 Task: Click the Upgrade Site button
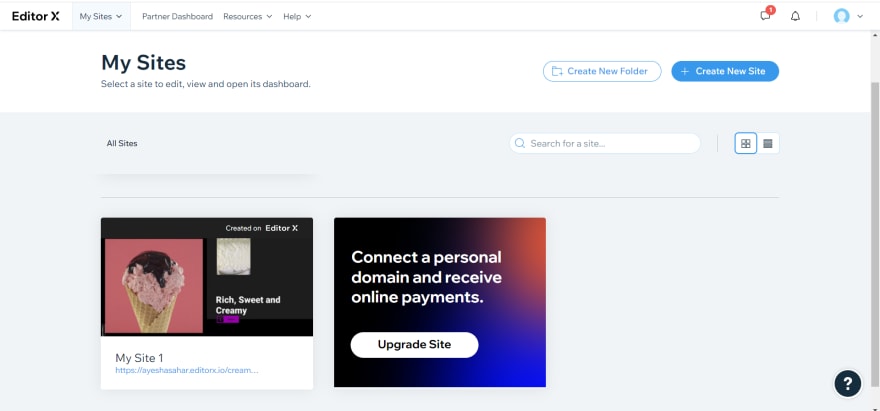(x=414, y=345)
